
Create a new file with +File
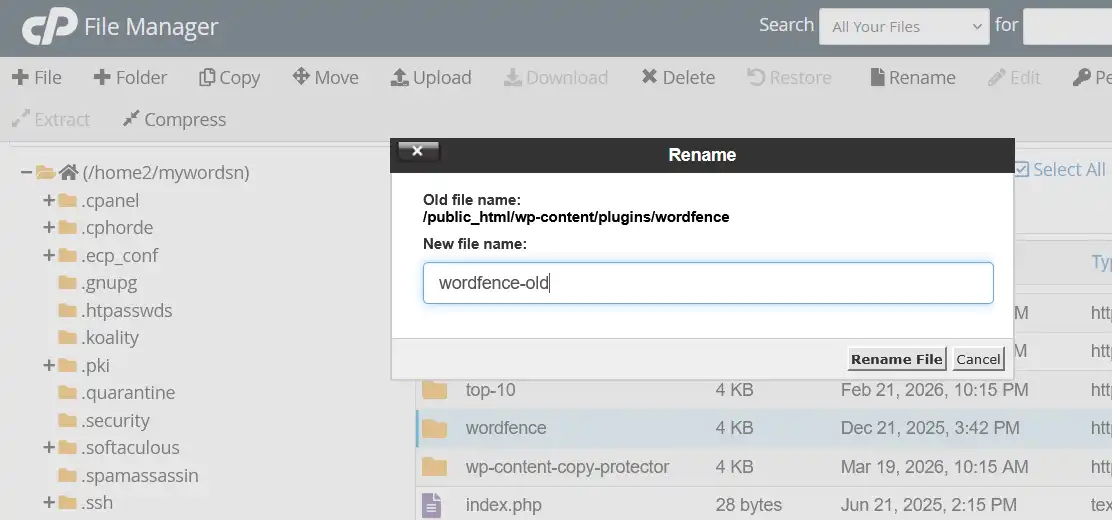tap(37, 77)
